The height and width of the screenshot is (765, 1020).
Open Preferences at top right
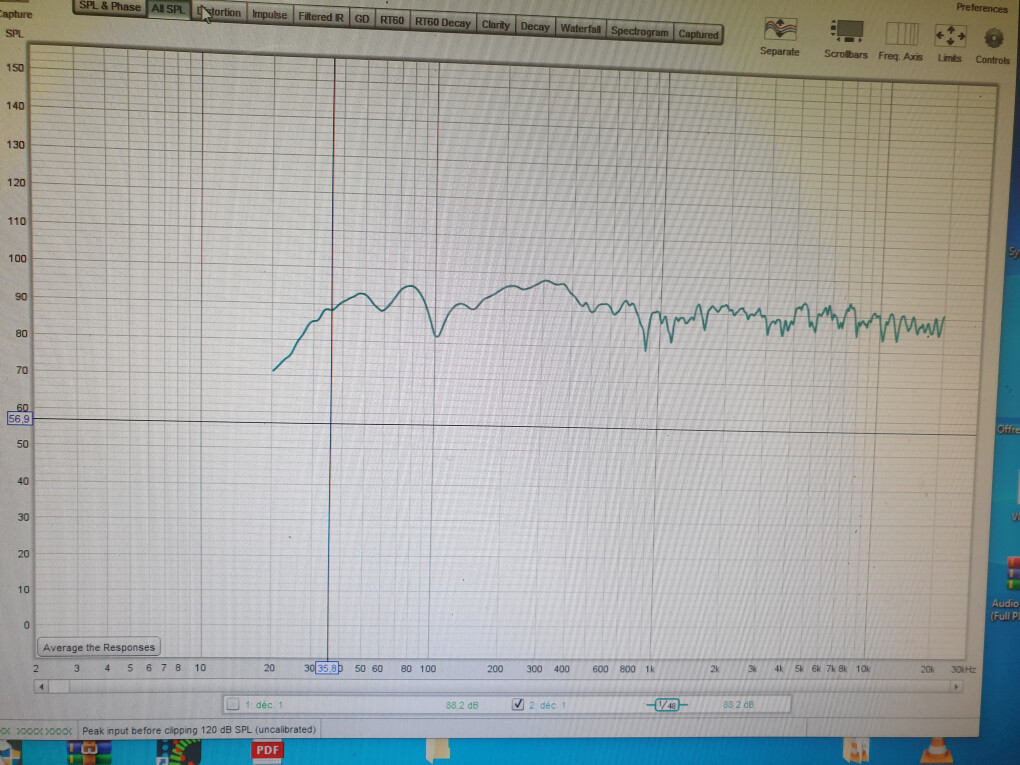982,8
